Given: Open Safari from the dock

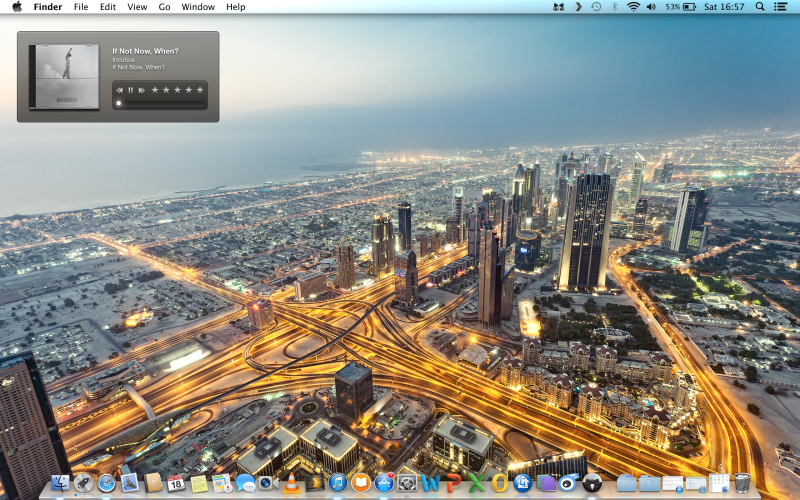Looking at the screenshot, I should 107,484.
